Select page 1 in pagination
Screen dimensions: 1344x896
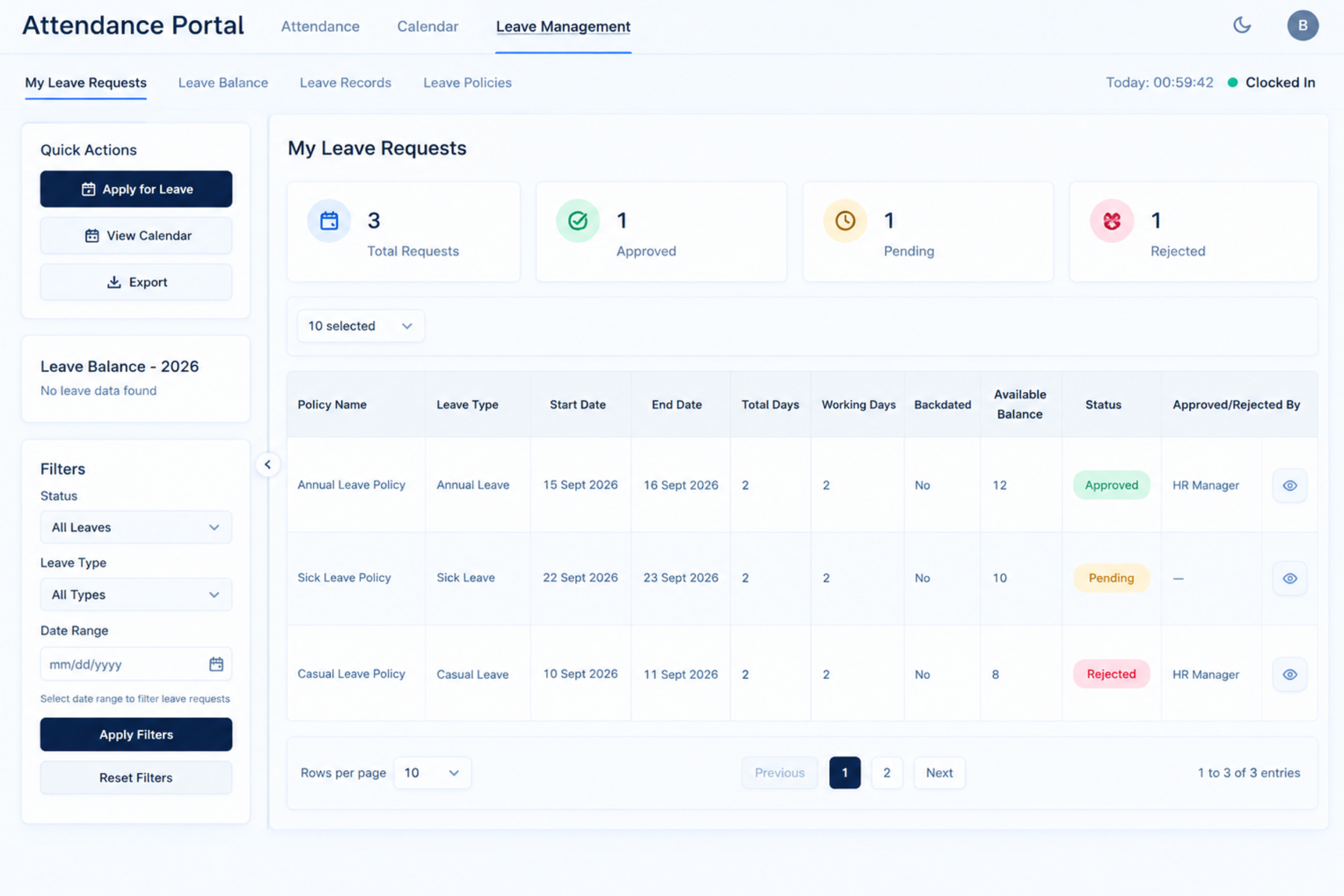[x=844, y=773]
